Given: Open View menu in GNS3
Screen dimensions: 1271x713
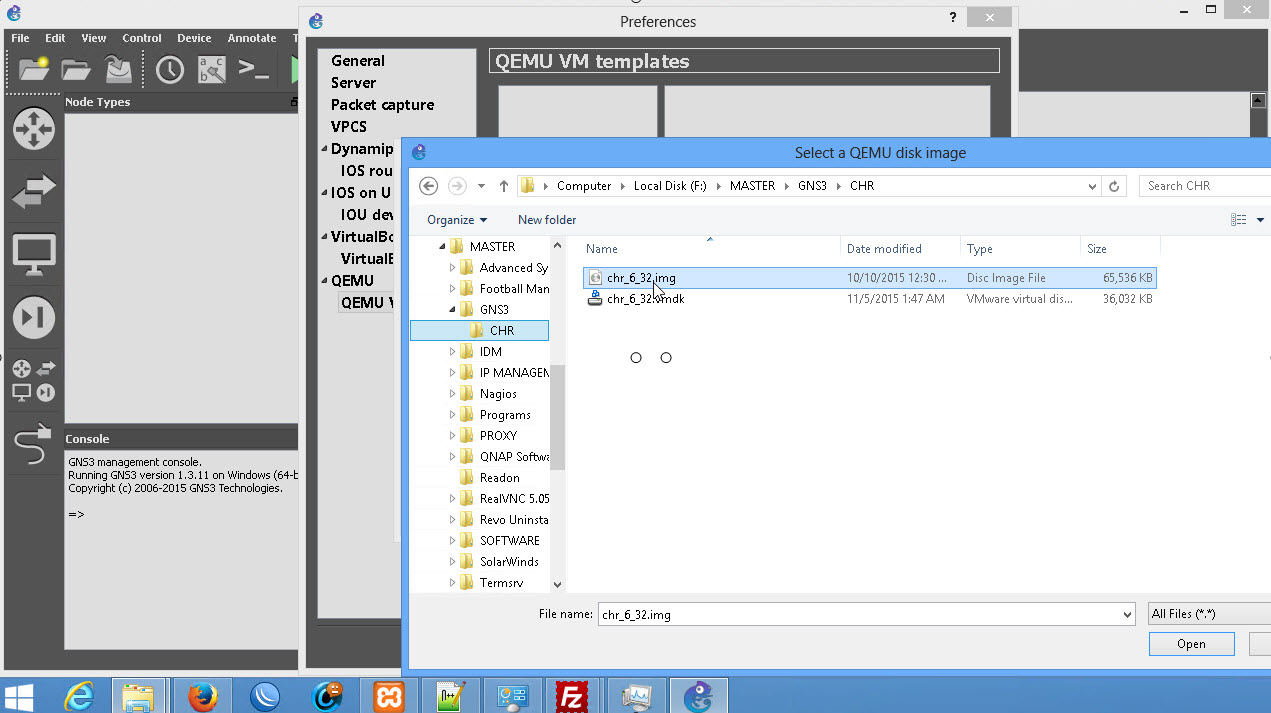Looking at the screenshot, I should [94, 38].
